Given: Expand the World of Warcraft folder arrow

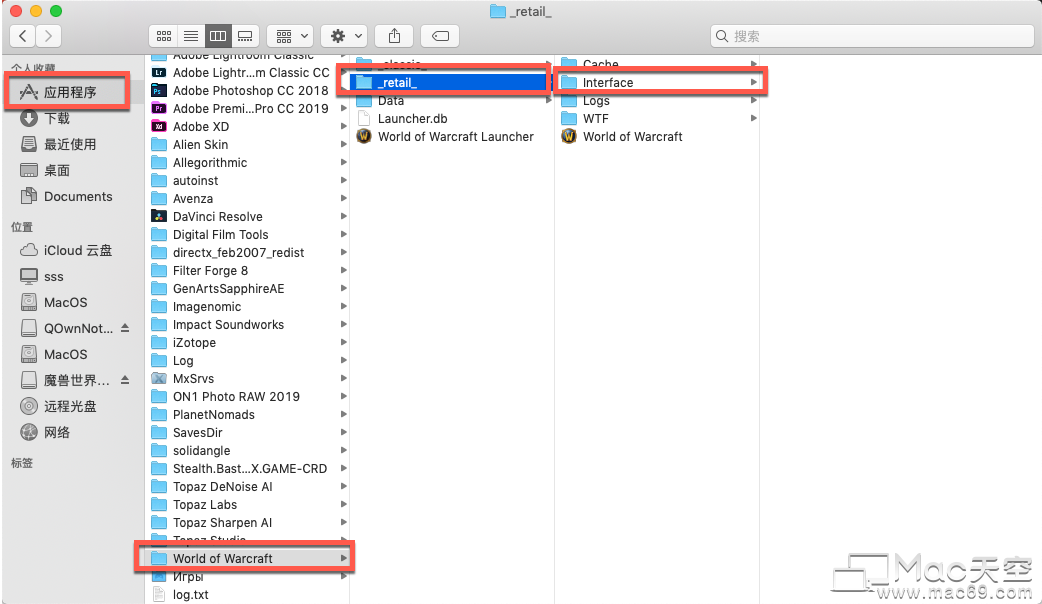Looking at the screenshot, I should (x=344, y=558).
